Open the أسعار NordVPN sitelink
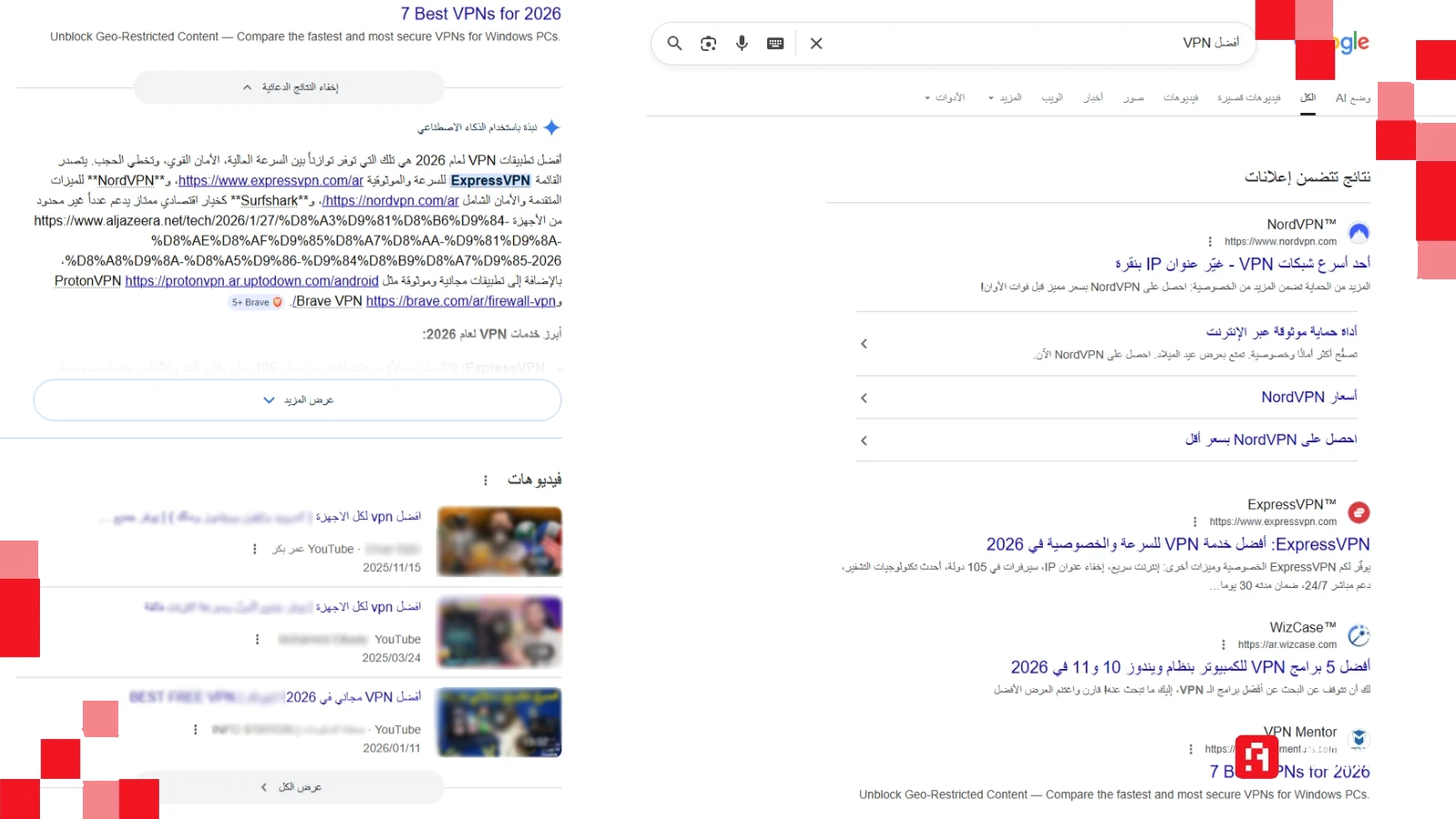1456x819 pixels. pos(1309,398)
